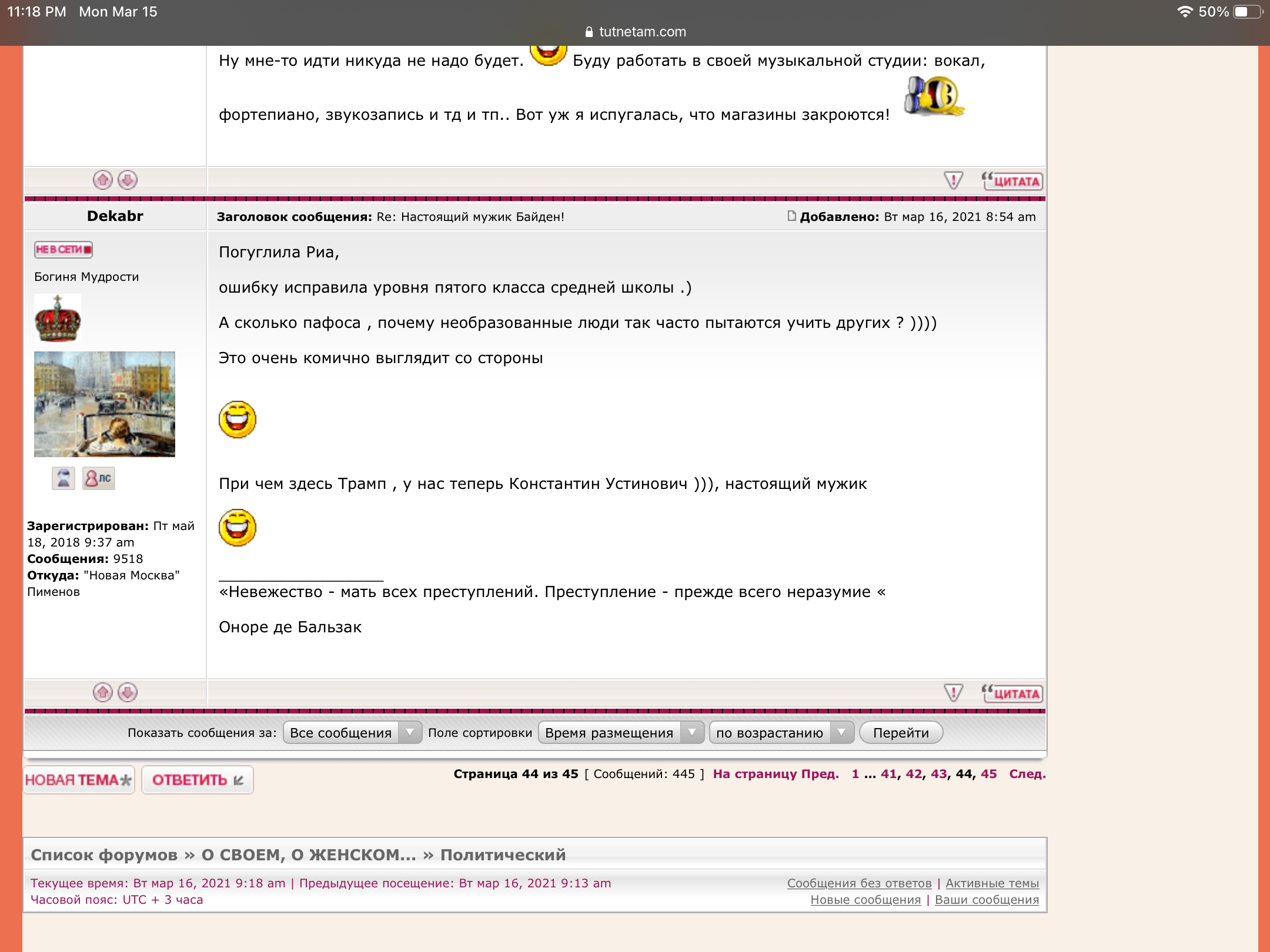Click report icon beneath Dekabr's message

953,693
